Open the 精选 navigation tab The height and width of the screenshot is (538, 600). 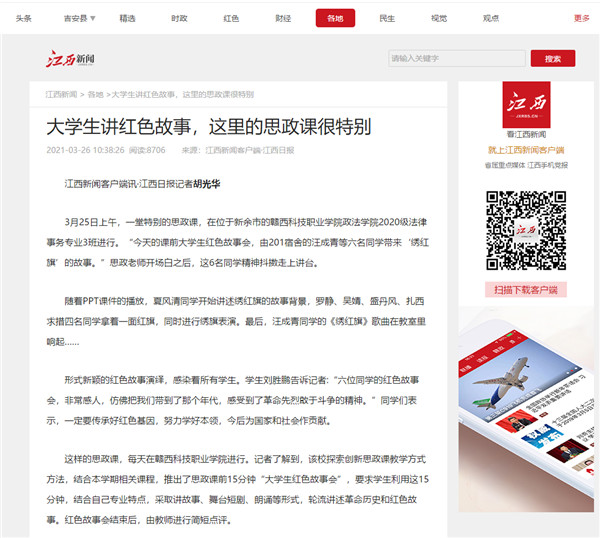[127, 18]
